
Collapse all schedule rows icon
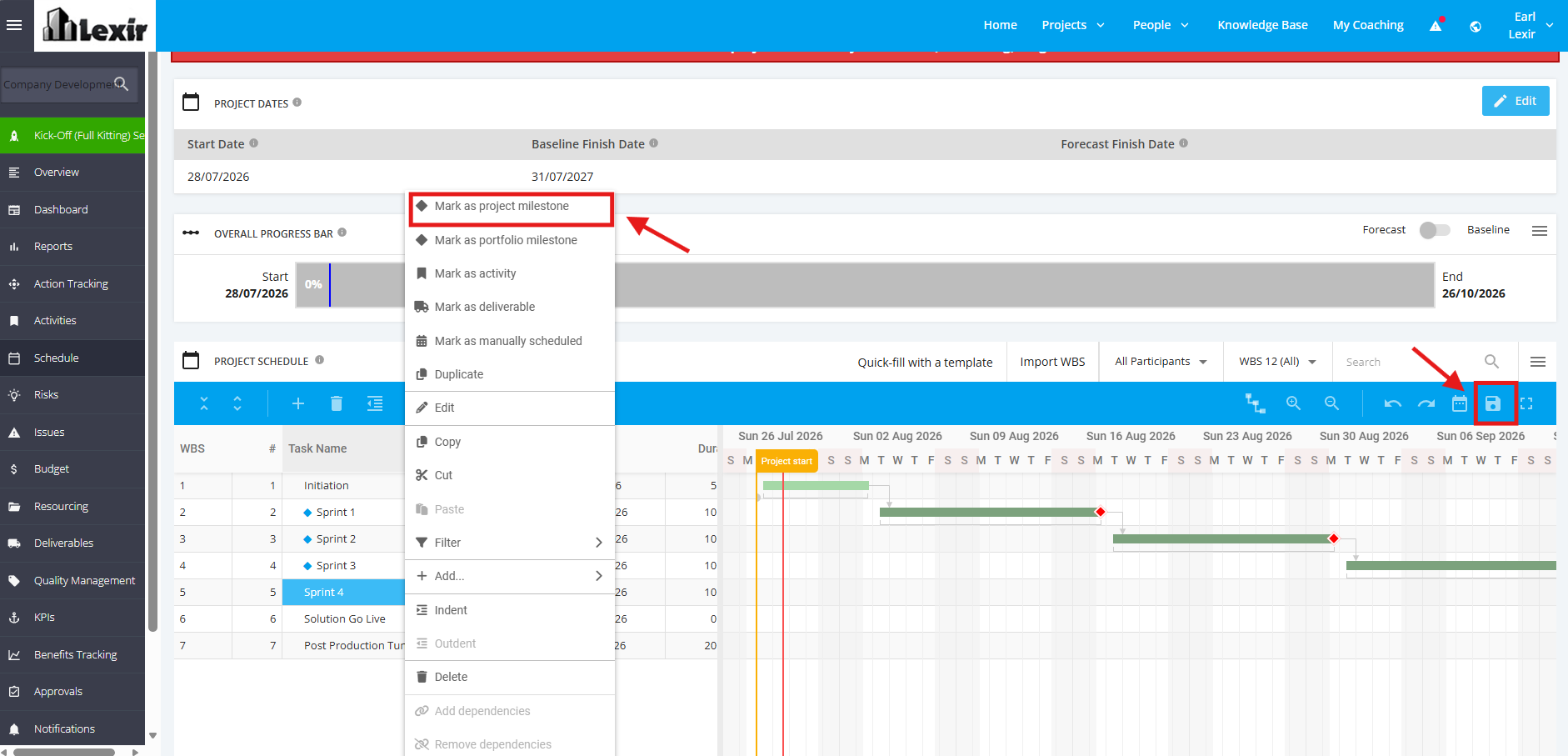(x=204, y=403)
